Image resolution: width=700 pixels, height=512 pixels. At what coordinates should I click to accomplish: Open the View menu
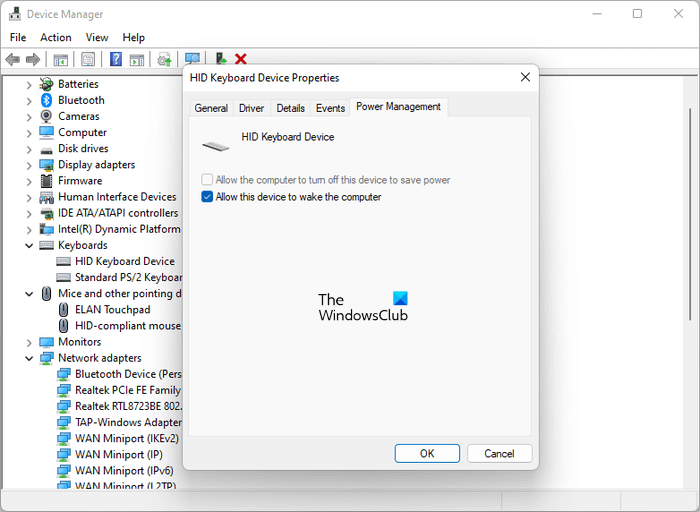point(97,37)
